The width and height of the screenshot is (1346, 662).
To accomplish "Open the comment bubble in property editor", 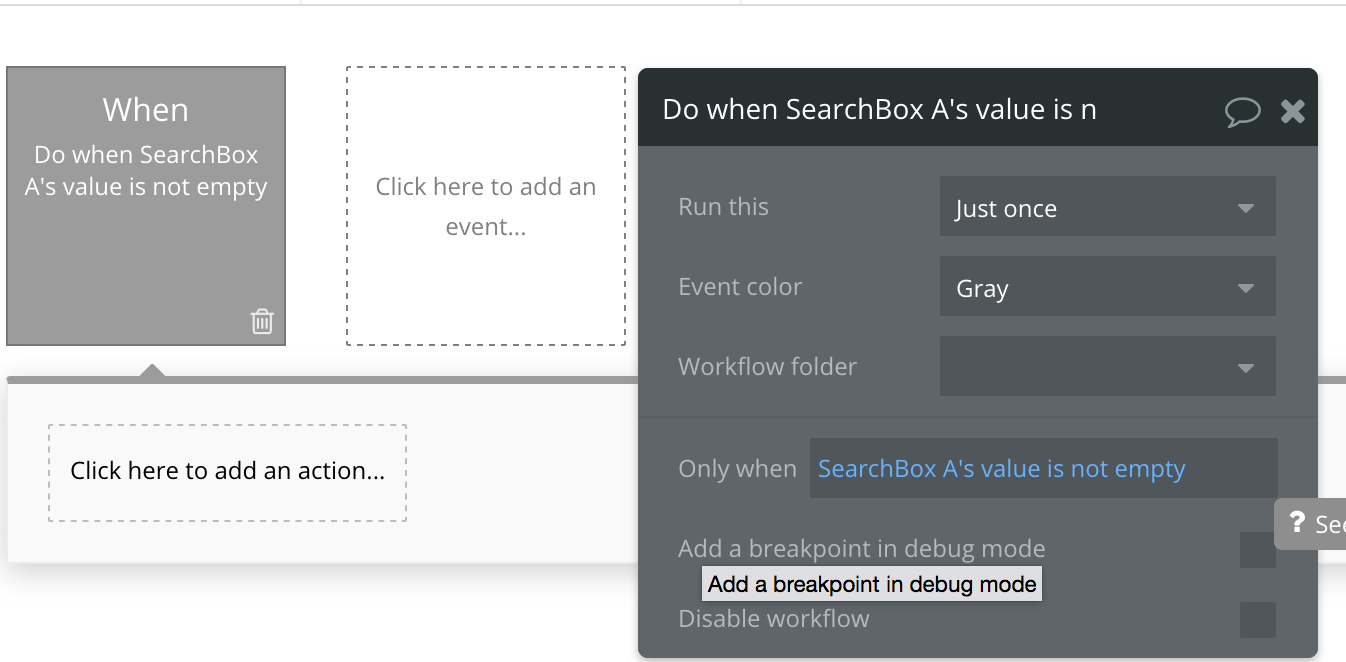I will (x=1242, y=111).
